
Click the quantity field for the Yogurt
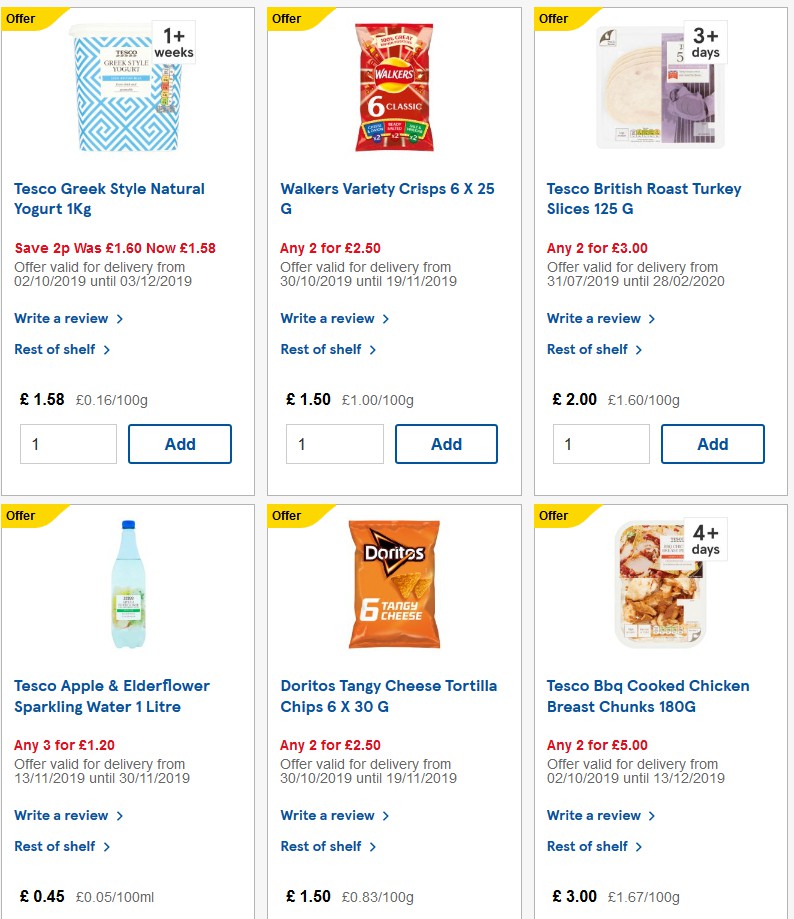[x=68, y=443]
